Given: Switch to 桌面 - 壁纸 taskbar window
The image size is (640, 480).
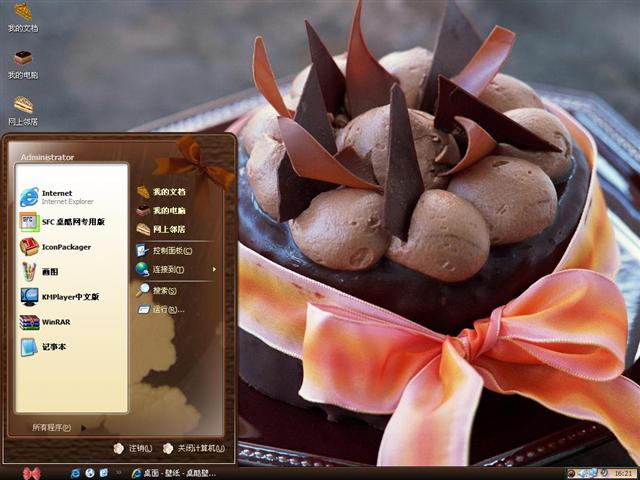Looking at the screenshot, I should tap(174, 473).
